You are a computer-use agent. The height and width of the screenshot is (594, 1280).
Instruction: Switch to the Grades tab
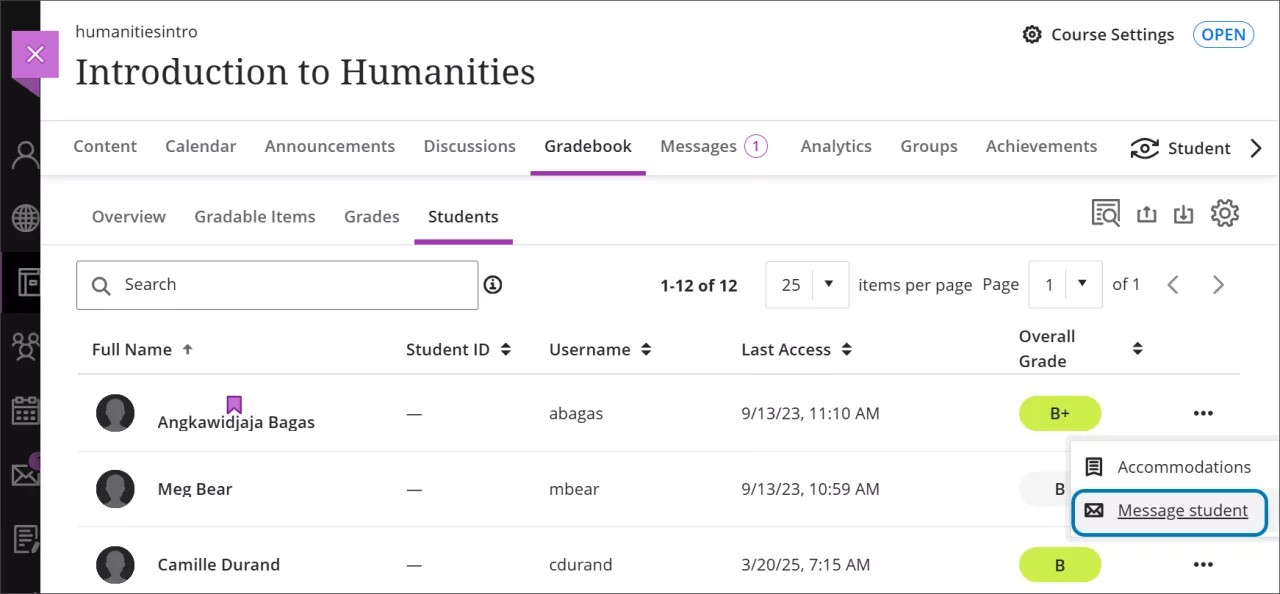(x=371, y=216)
